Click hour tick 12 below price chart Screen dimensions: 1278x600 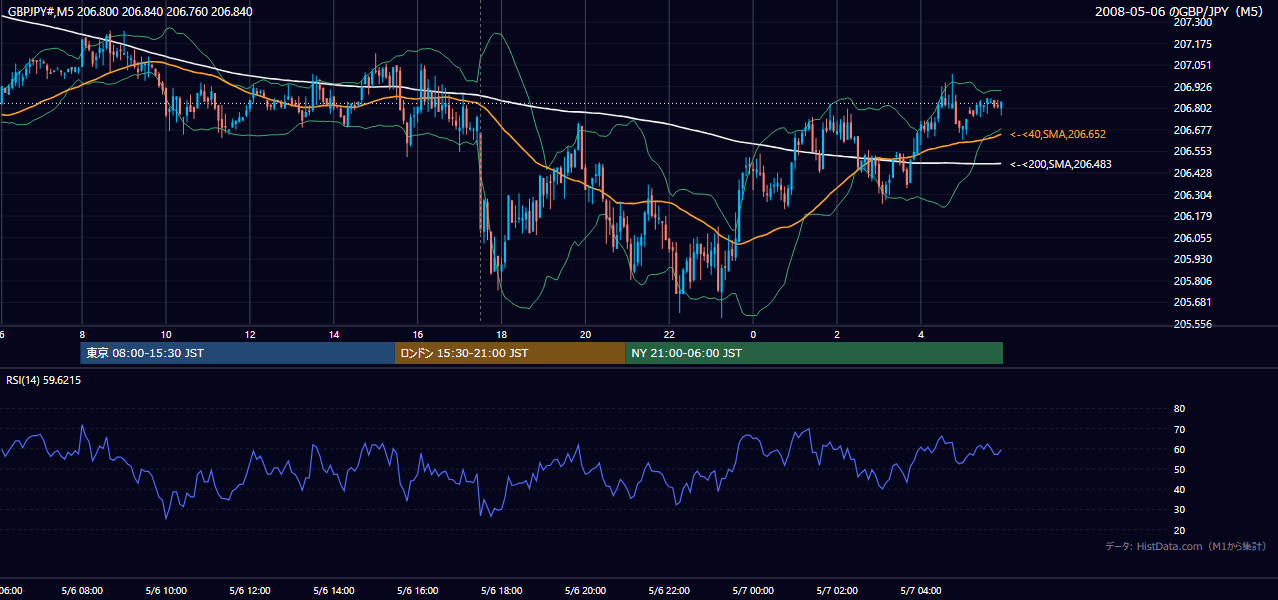click(x=250, y=334)
